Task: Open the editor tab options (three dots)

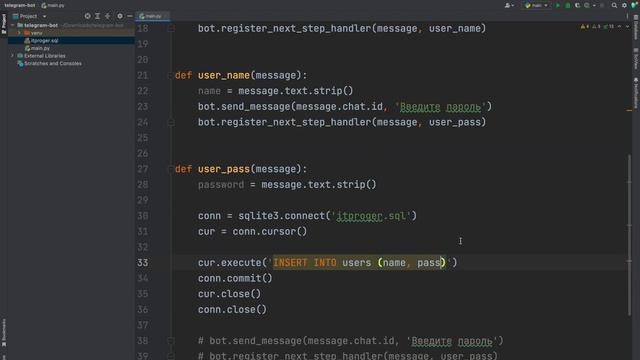Action: pos(627,16)
